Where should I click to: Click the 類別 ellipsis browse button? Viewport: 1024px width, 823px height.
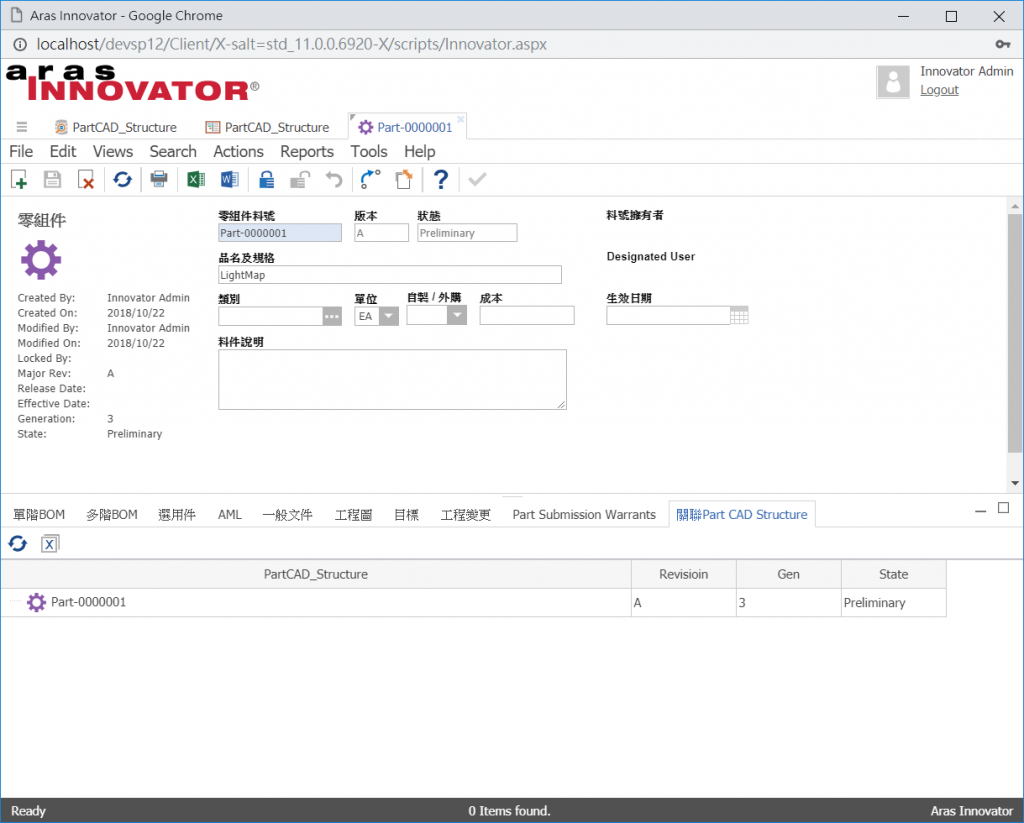click(332, 316)
